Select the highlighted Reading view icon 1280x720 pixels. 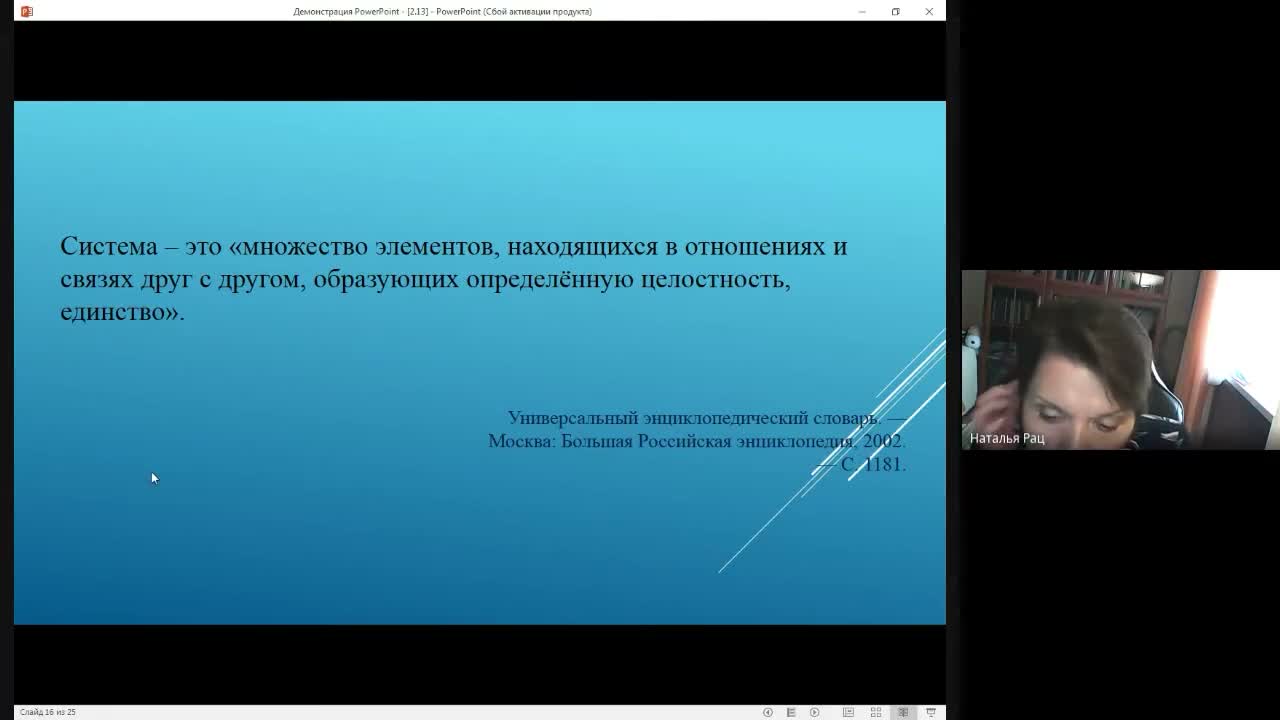click(903, 712)
